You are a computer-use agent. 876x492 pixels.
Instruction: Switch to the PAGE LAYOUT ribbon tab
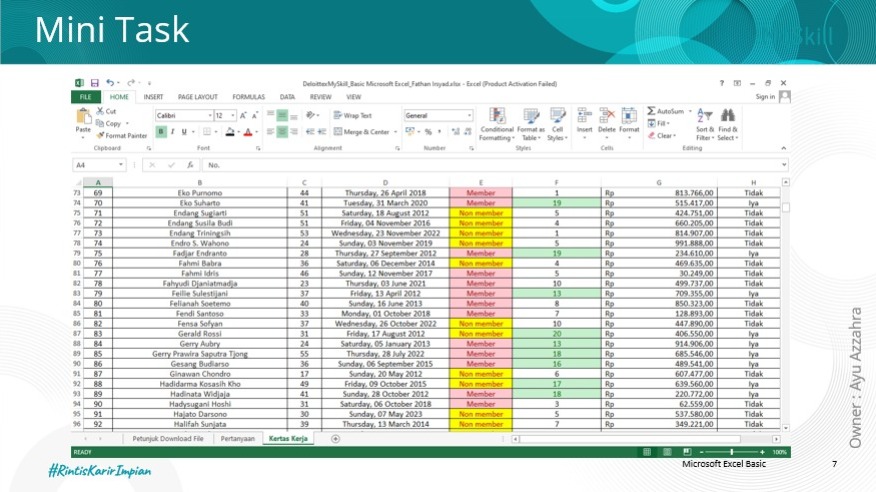click(198, 97)
